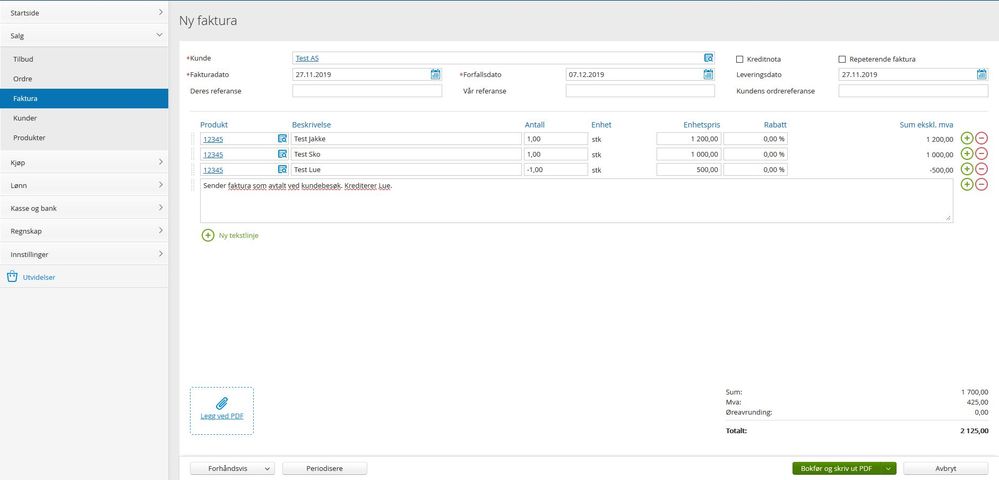The width and height of the screenshot is (999, 480).
Task: Open dropdown arrow on Bokfør og skriv ut PDF
Action: pos(888,469)
